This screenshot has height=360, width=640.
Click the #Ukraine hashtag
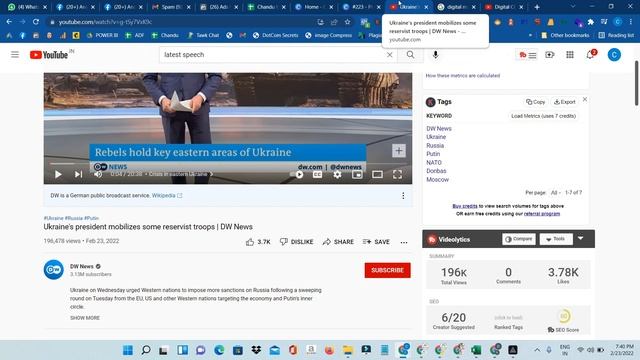click(x=53, y=218)
